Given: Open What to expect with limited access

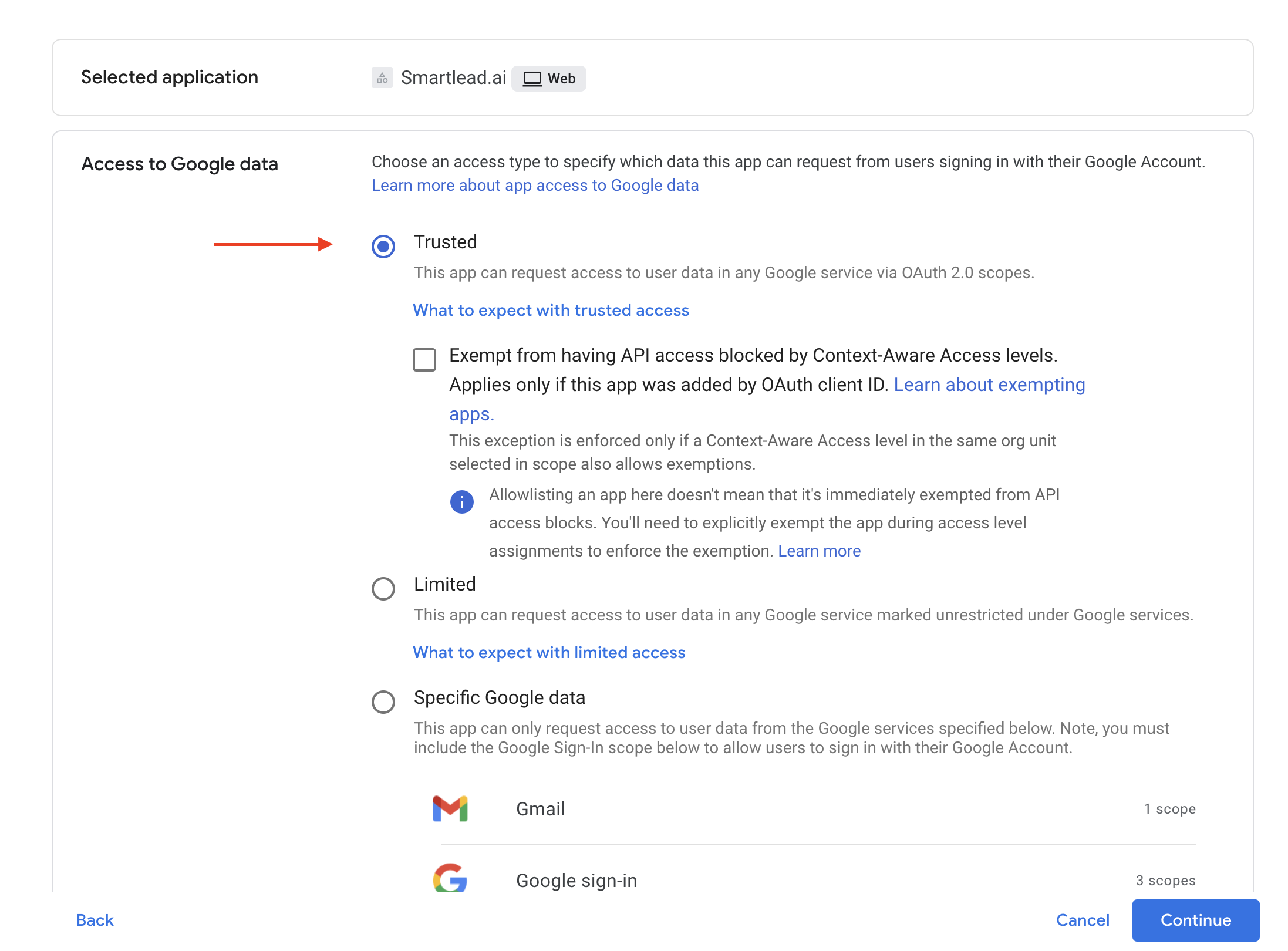Looking at the screenshot, I should click(x=549, y=652).
